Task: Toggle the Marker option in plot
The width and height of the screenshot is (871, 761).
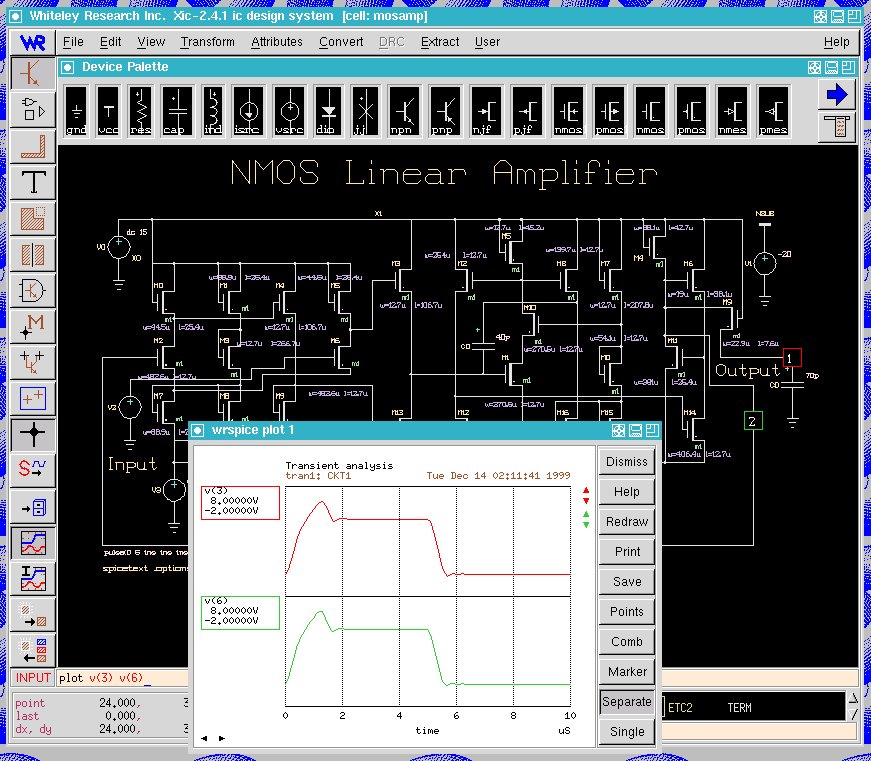Action: (627, 672)
